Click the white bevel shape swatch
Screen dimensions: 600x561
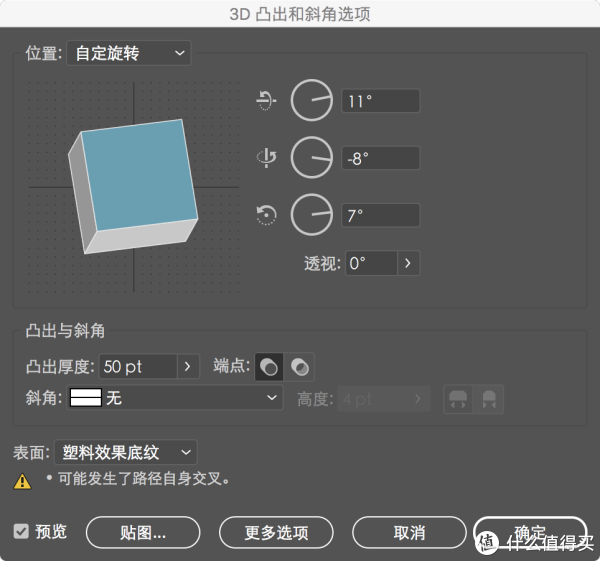[86, 398]
